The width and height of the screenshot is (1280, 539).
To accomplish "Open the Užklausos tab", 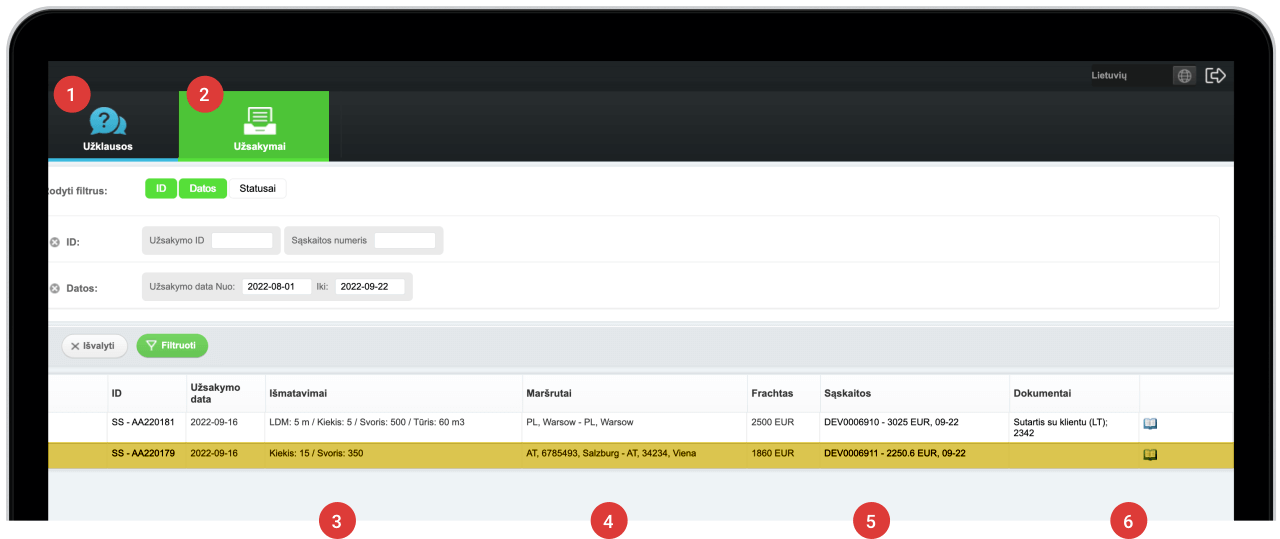I will click(x=107, y=126).
